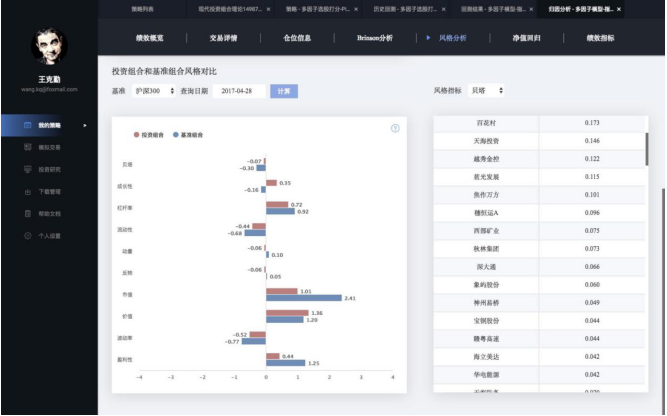Switch to the 净值回归 tab
This screenshot has width=667, height=416.
[x=527, y=37]
